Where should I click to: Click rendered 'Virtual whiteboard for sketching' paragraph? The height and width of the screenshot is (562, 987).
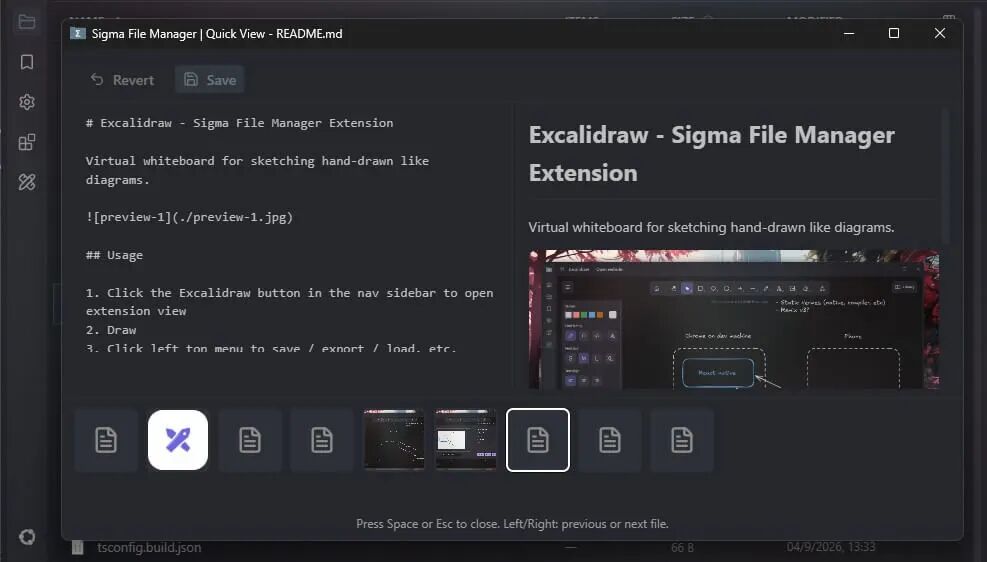point(711,227)
